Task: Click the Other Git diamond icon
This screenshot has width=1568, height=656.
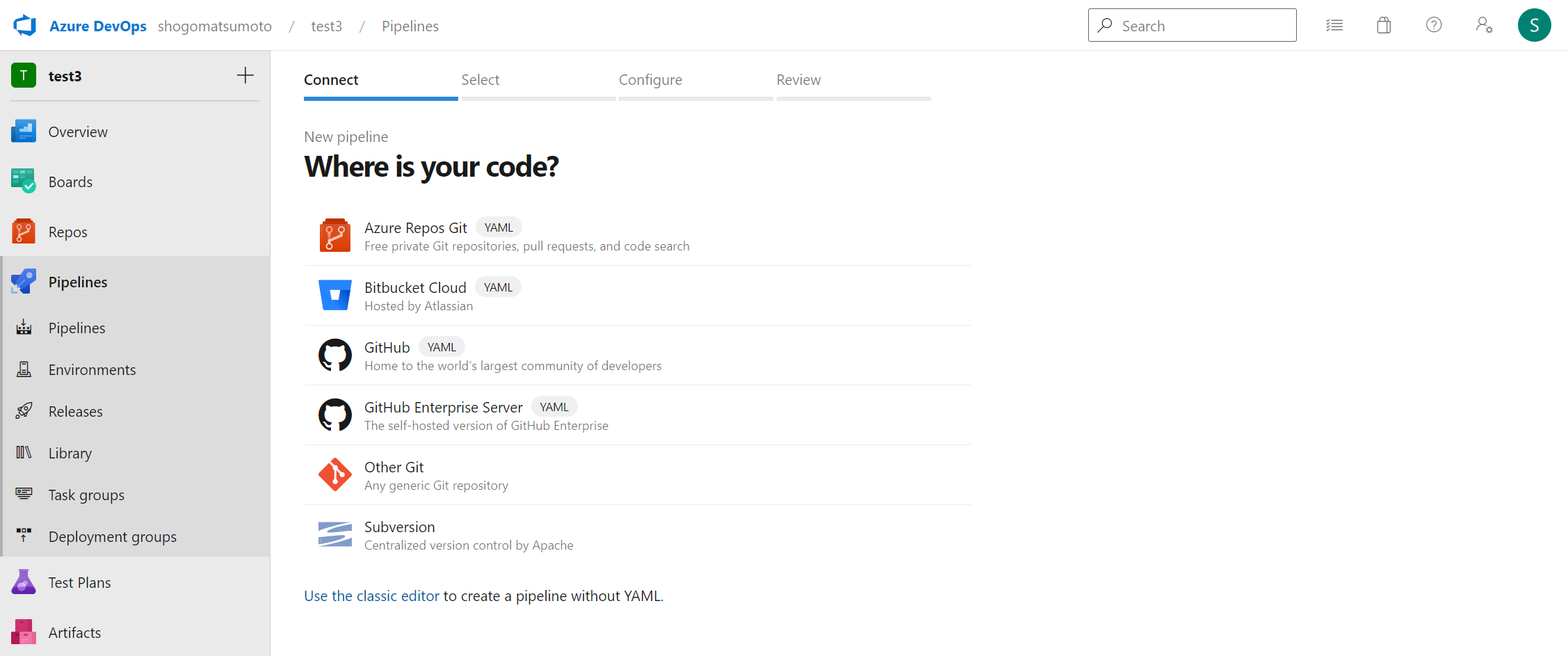Action: 335,474
